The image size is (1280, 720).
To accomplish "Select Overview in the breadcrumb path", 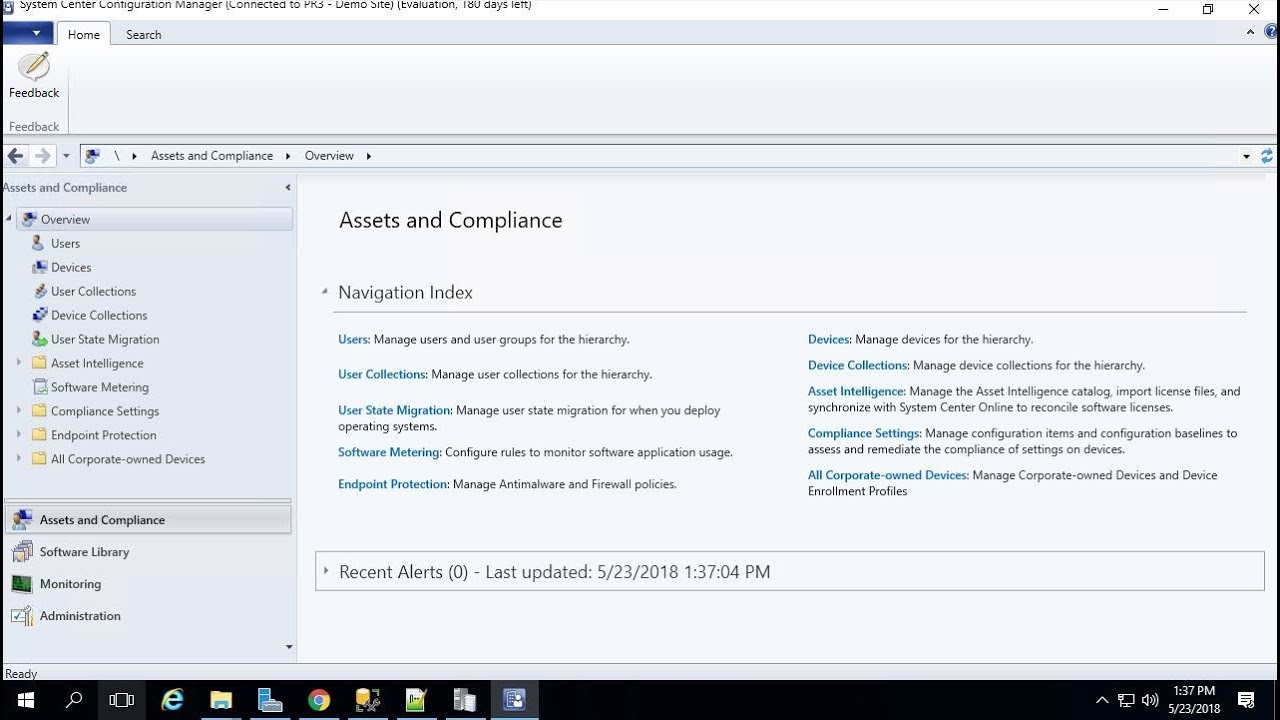I will (x=329, y=156).
